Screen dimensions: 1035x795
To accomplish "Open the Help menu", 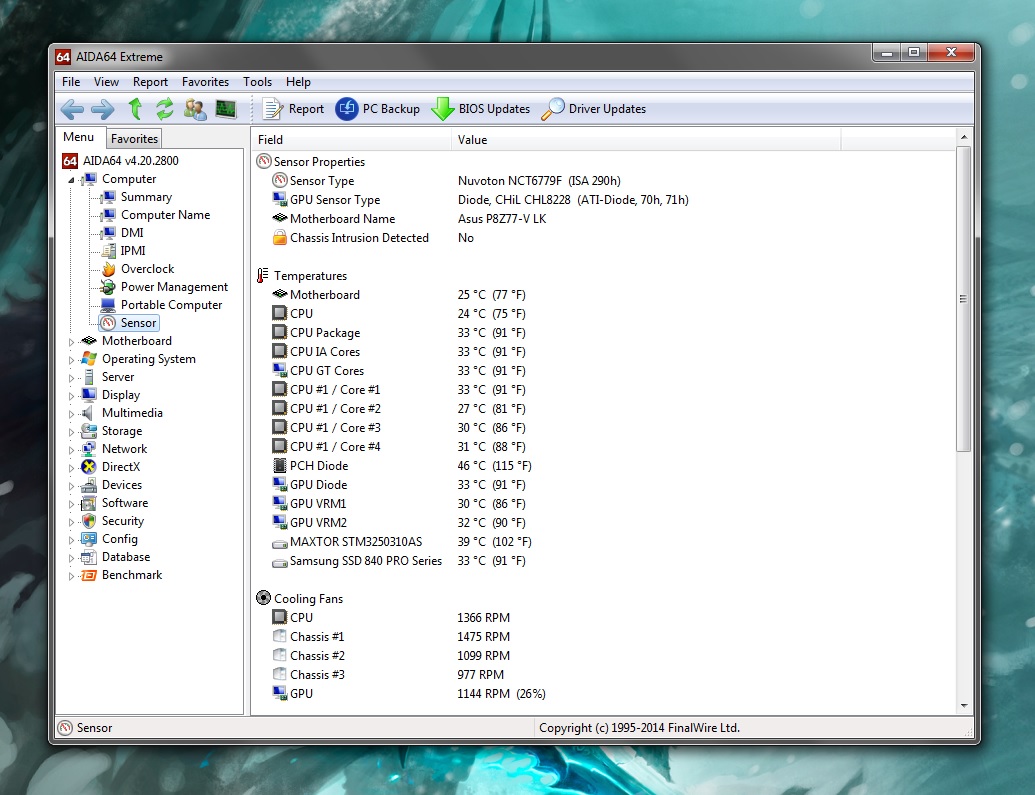I will click(298, 82).
